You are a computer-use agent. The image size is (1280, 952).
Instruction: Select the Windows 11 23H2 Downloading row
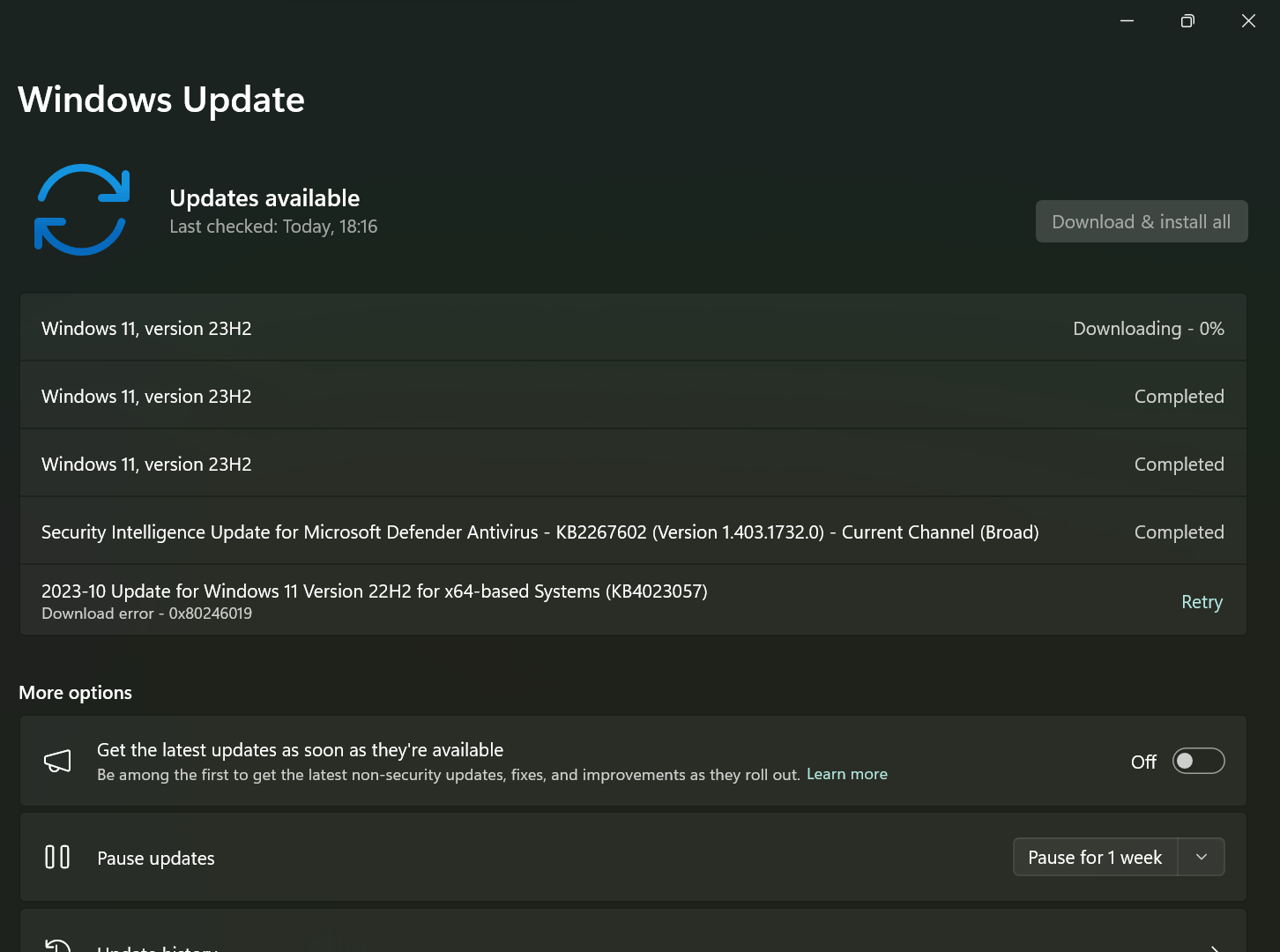633,328
